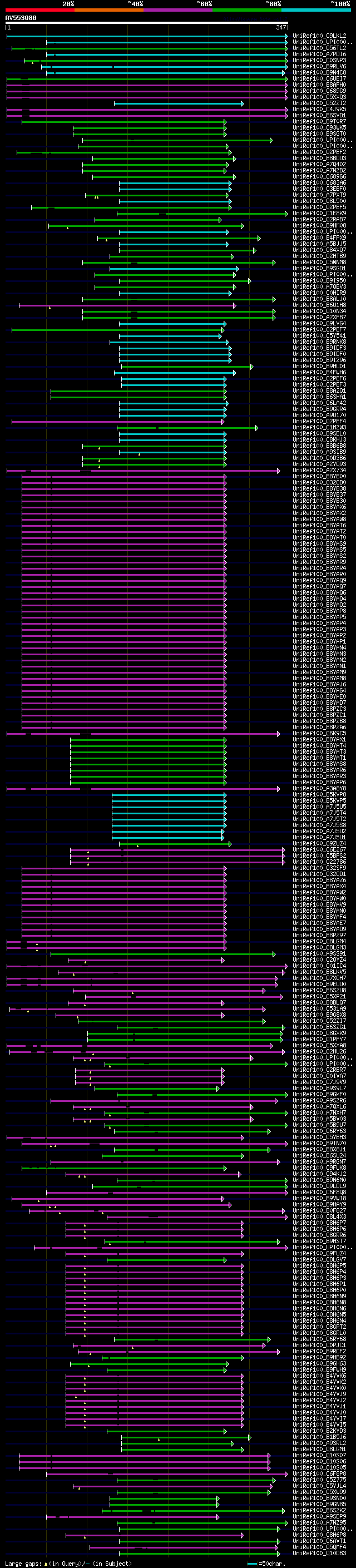Click the purple ~60% identity legend bar
356x1568 pixels.
point(179,10)
